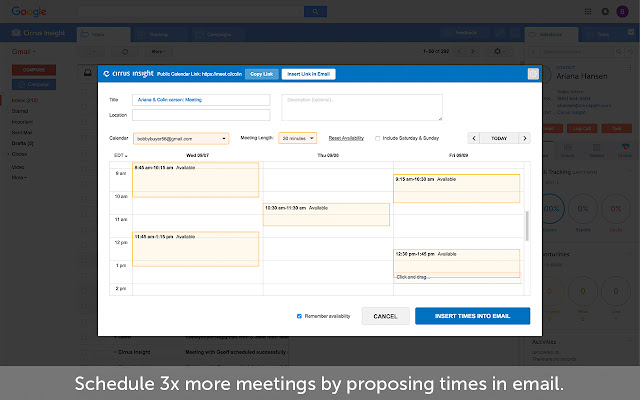Go to next week arrow
Screen dimensions: 640x400
click(x=525, y=138)
